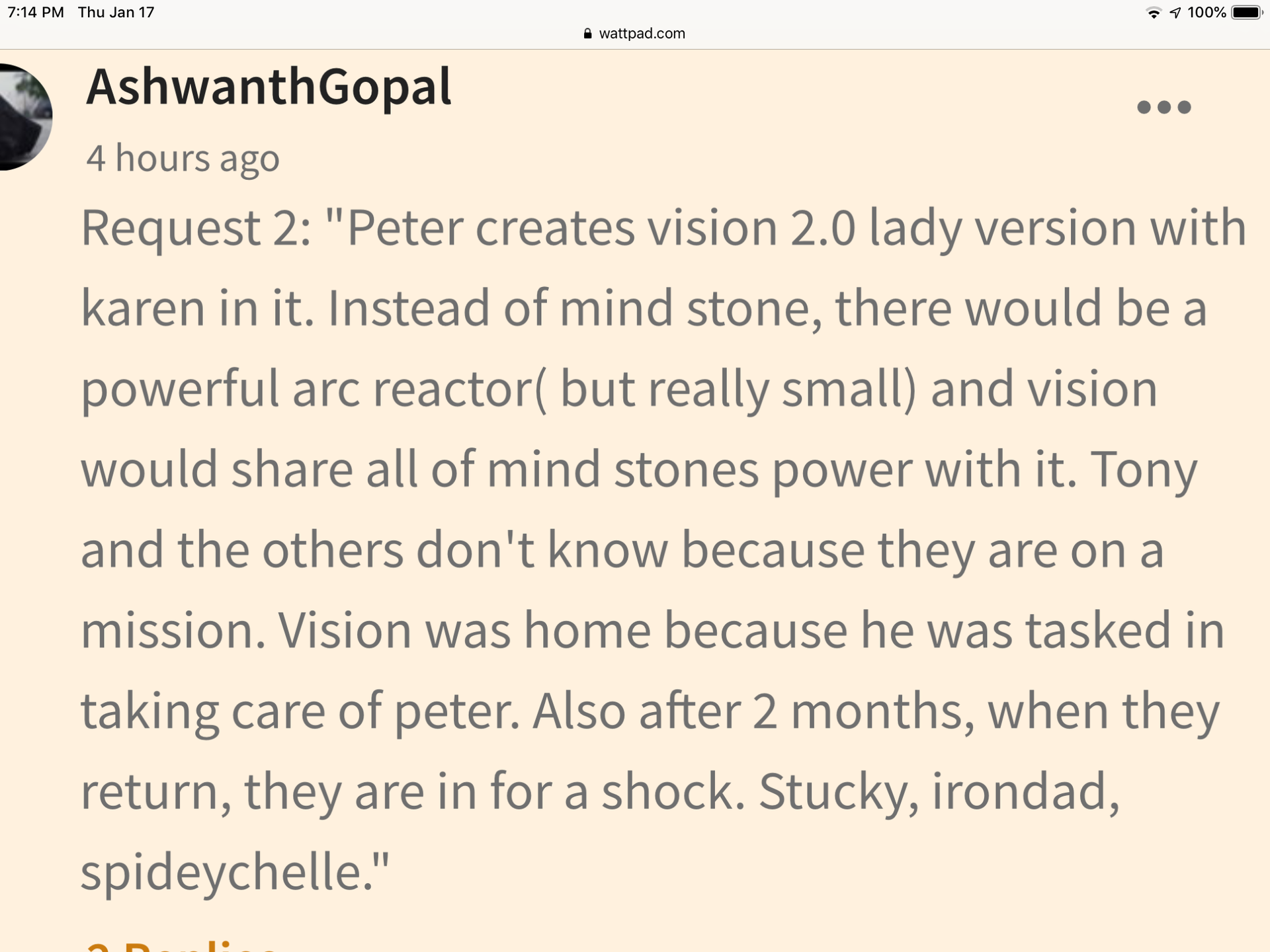Open the three-dot comment options menu
The image size is (1270, 952).
click(x=1164, y=107)
